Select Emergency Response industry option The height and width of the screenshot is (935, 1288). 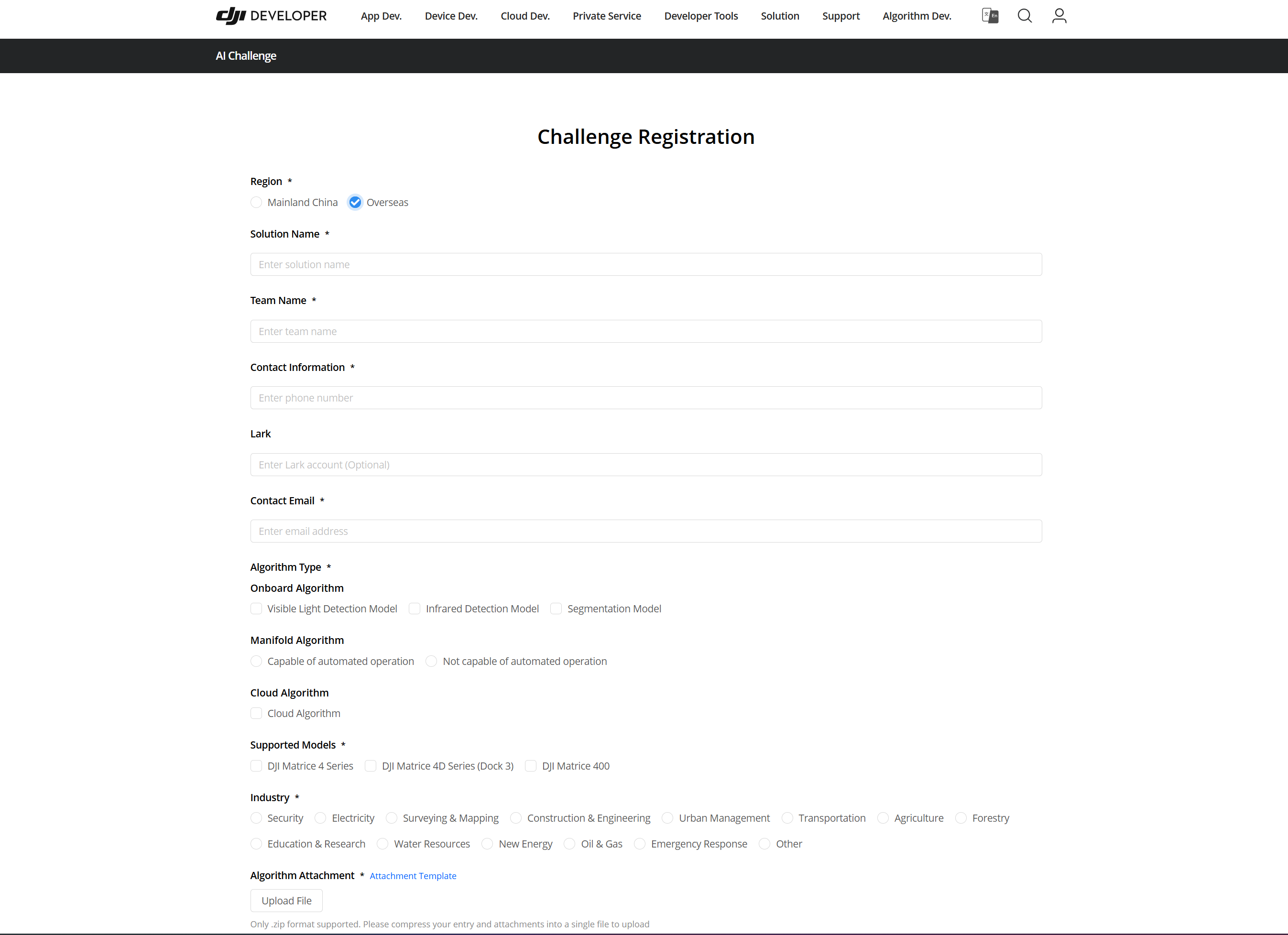click(x=640, y=844)
